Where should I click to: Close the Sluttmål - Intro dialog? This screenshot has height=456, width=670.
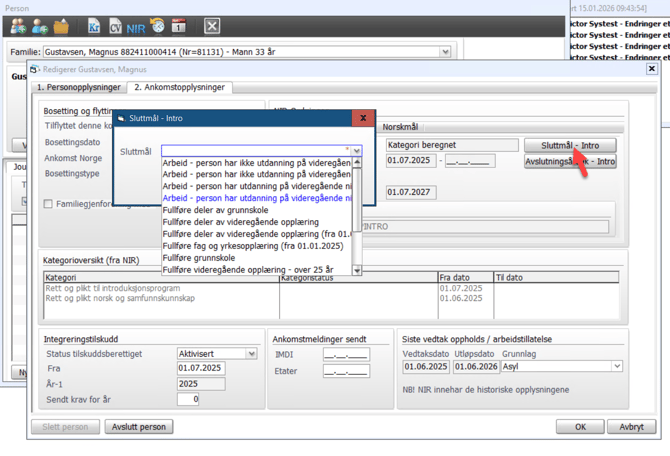(x=363, y=118)
